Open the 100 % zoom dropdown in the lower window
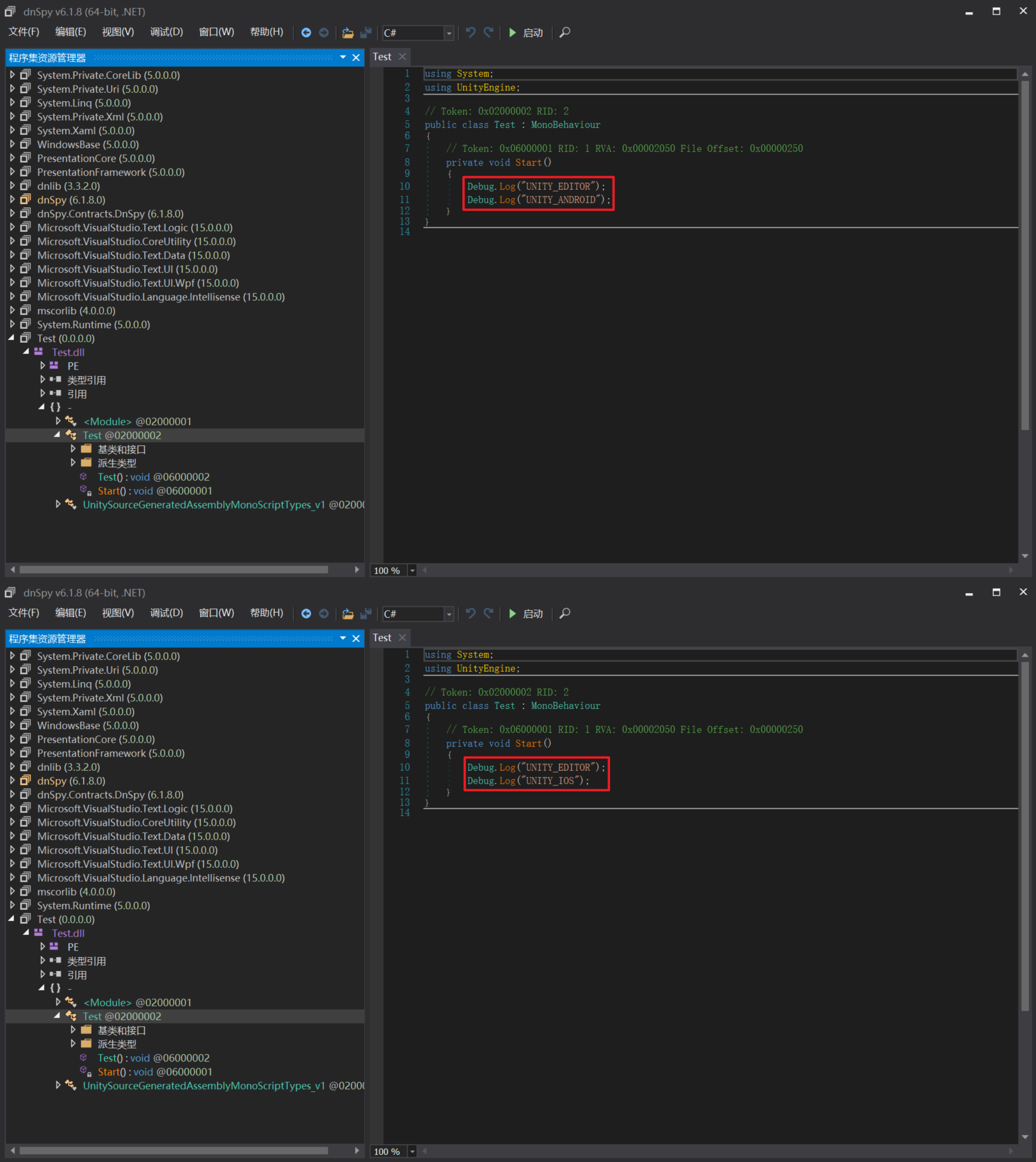The height and width of the screenshot is (1162, 1036). (x=412, y=1151)
